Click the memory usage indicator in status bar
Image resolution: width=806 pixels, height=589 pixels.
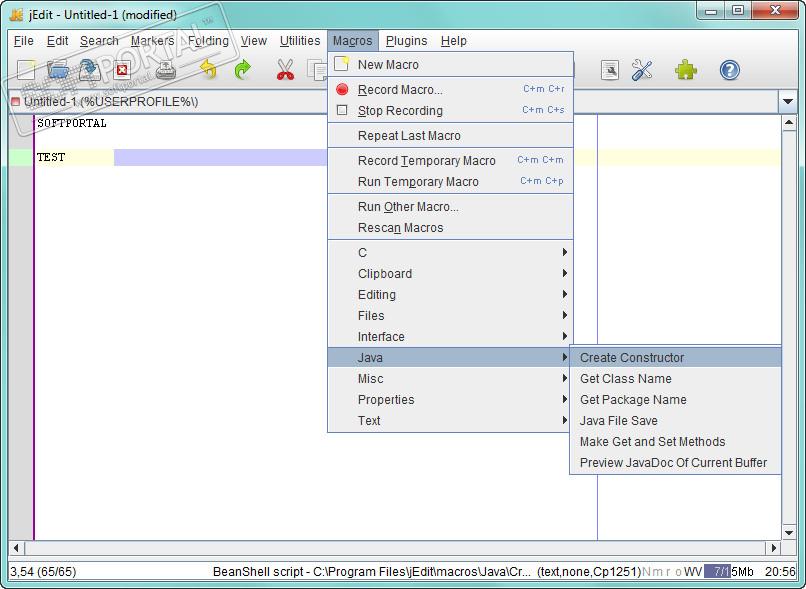(728, 571)
